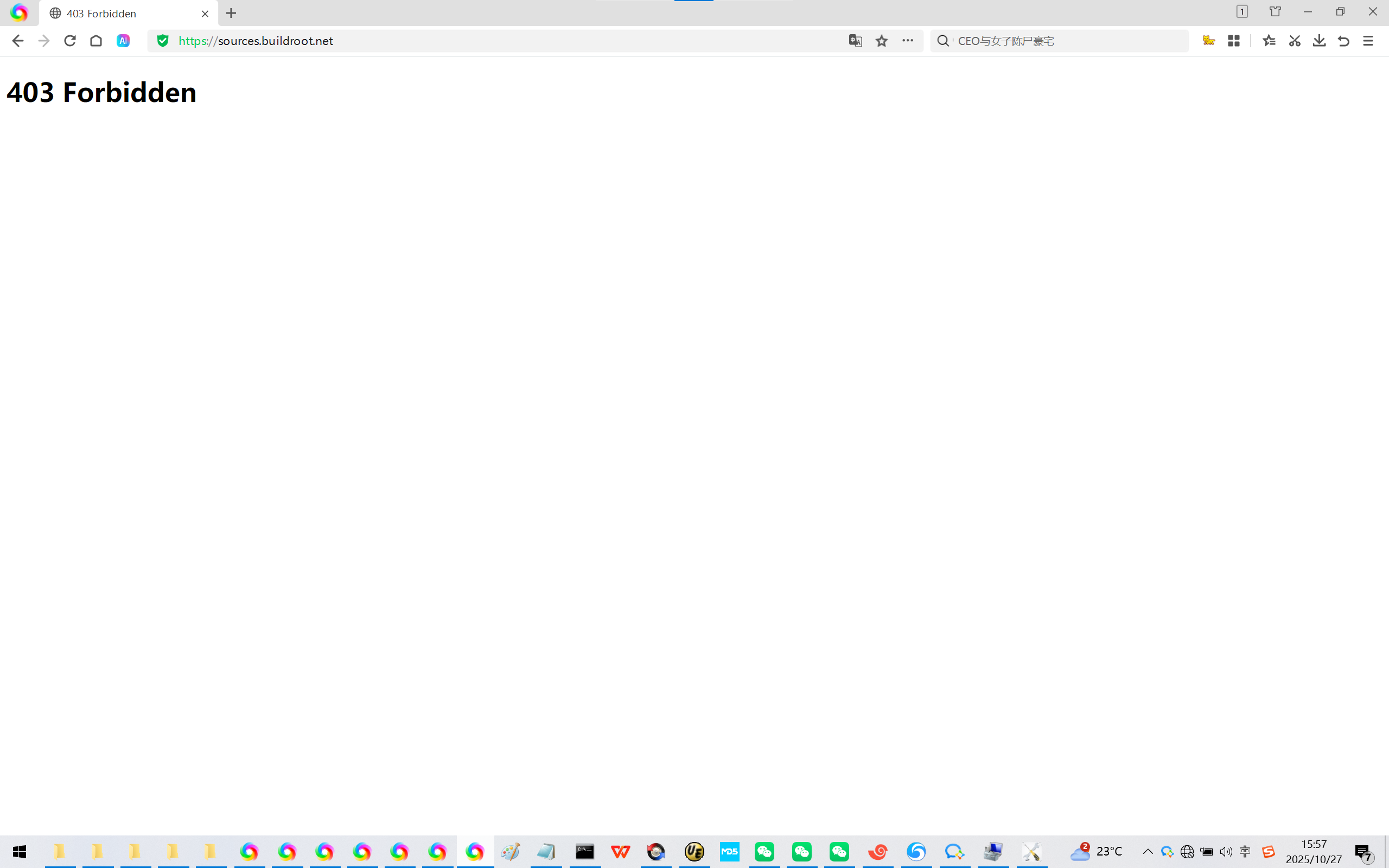1389x868 pixels.
Task: Toggle the Chinese input method indicator
Action: pos(1245,851)
